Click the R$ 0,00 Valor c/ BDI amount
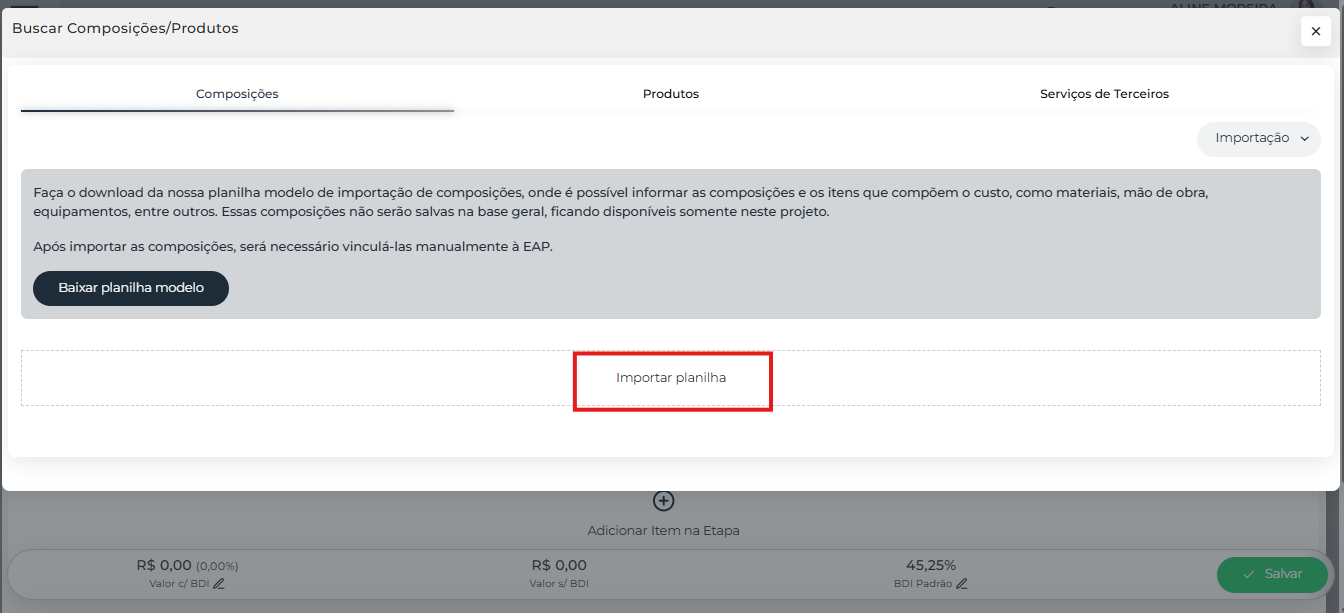This screenshot has width=1344, height=613. pyautogui.click(x=163, y=565)
